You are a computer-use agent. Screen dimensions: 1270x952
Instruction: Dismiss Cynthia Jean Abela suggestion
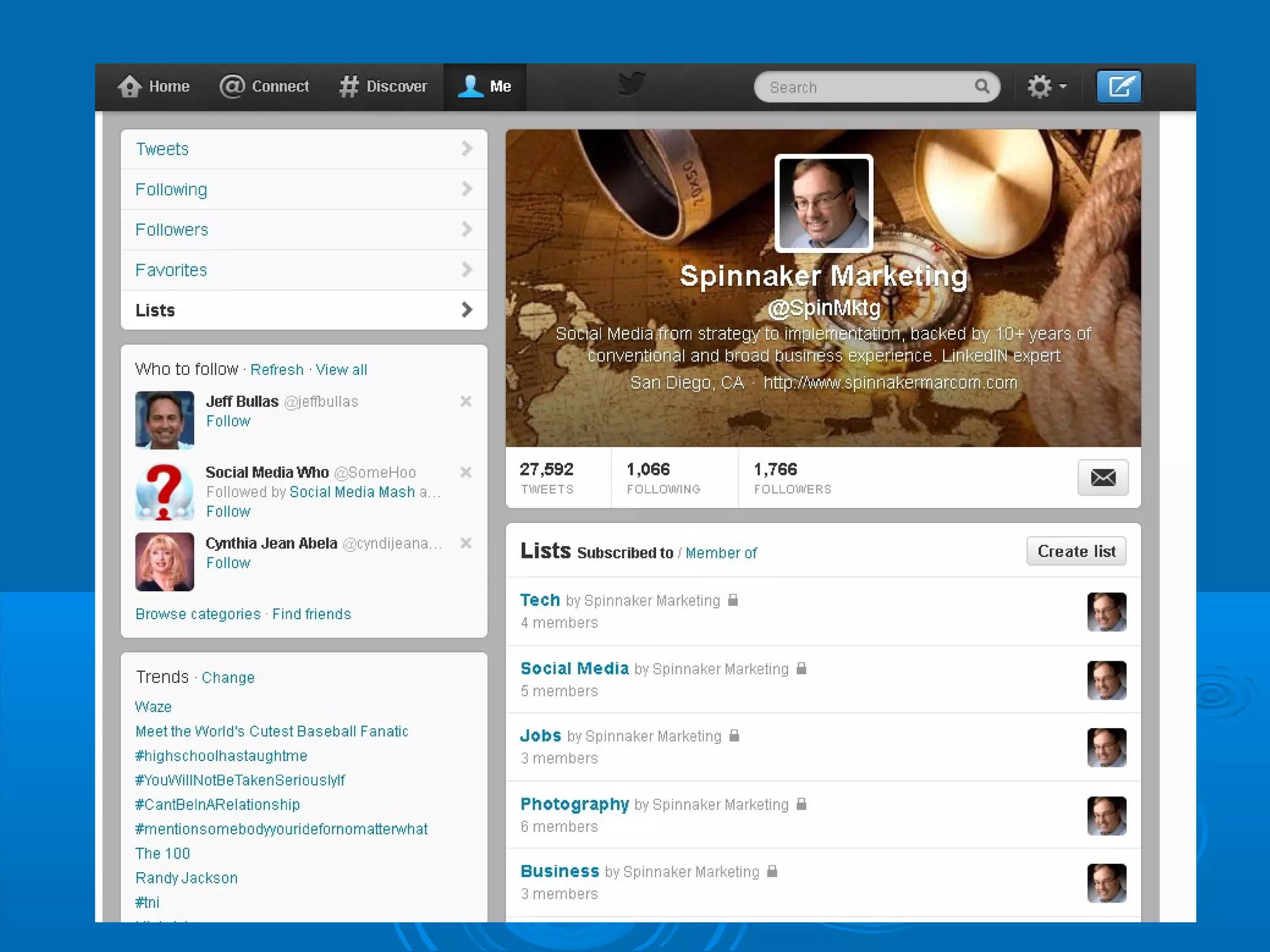tap(466, 543)
